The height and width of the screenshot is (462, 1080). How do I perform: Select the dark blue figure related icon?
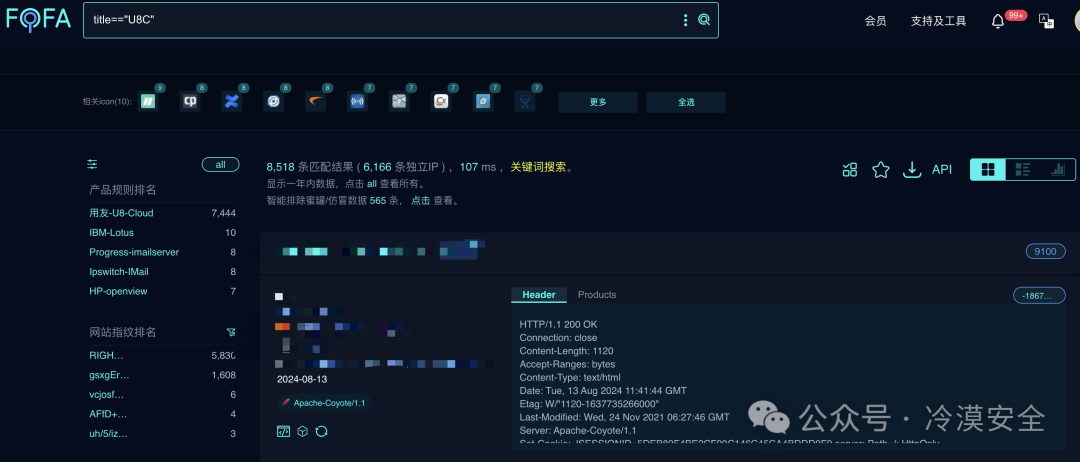point(526,102)
